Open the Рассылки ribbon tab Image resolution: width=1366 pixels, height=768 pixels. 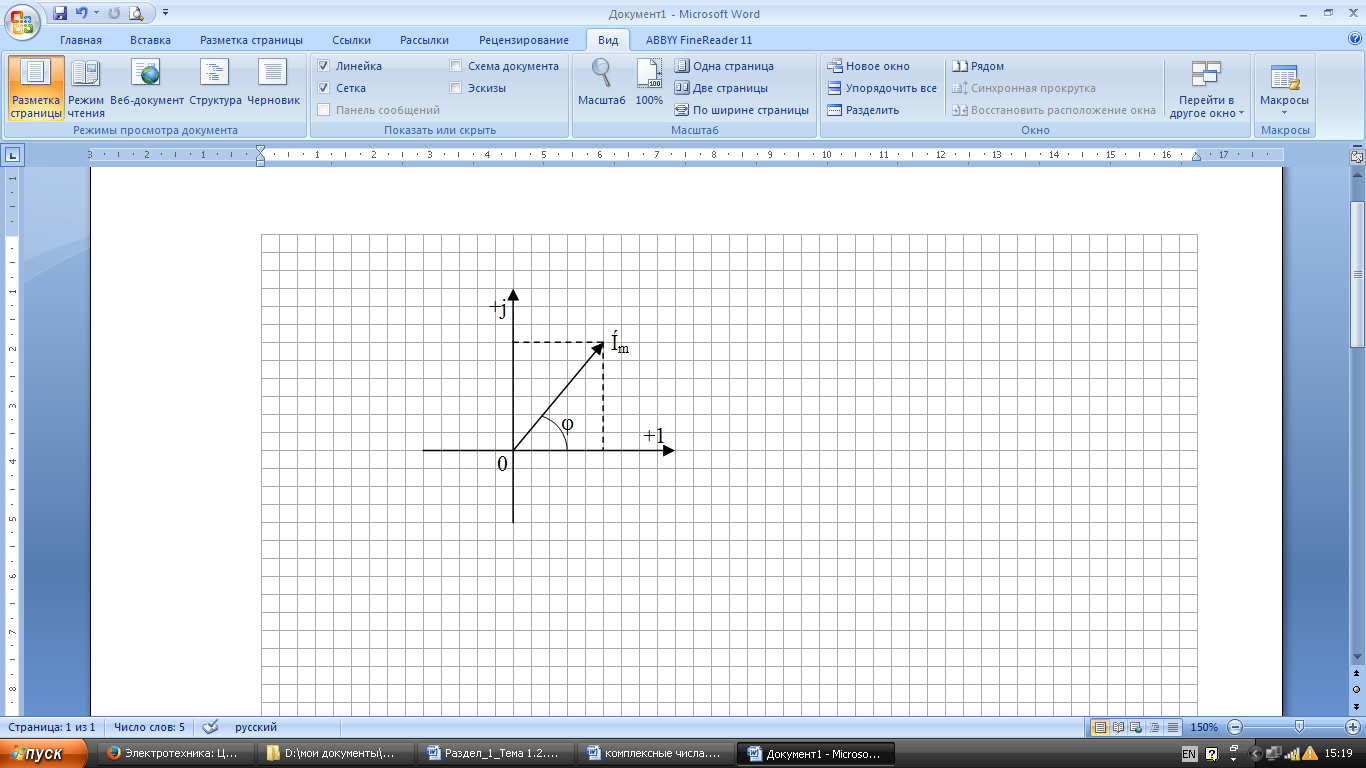pos(424,40)
